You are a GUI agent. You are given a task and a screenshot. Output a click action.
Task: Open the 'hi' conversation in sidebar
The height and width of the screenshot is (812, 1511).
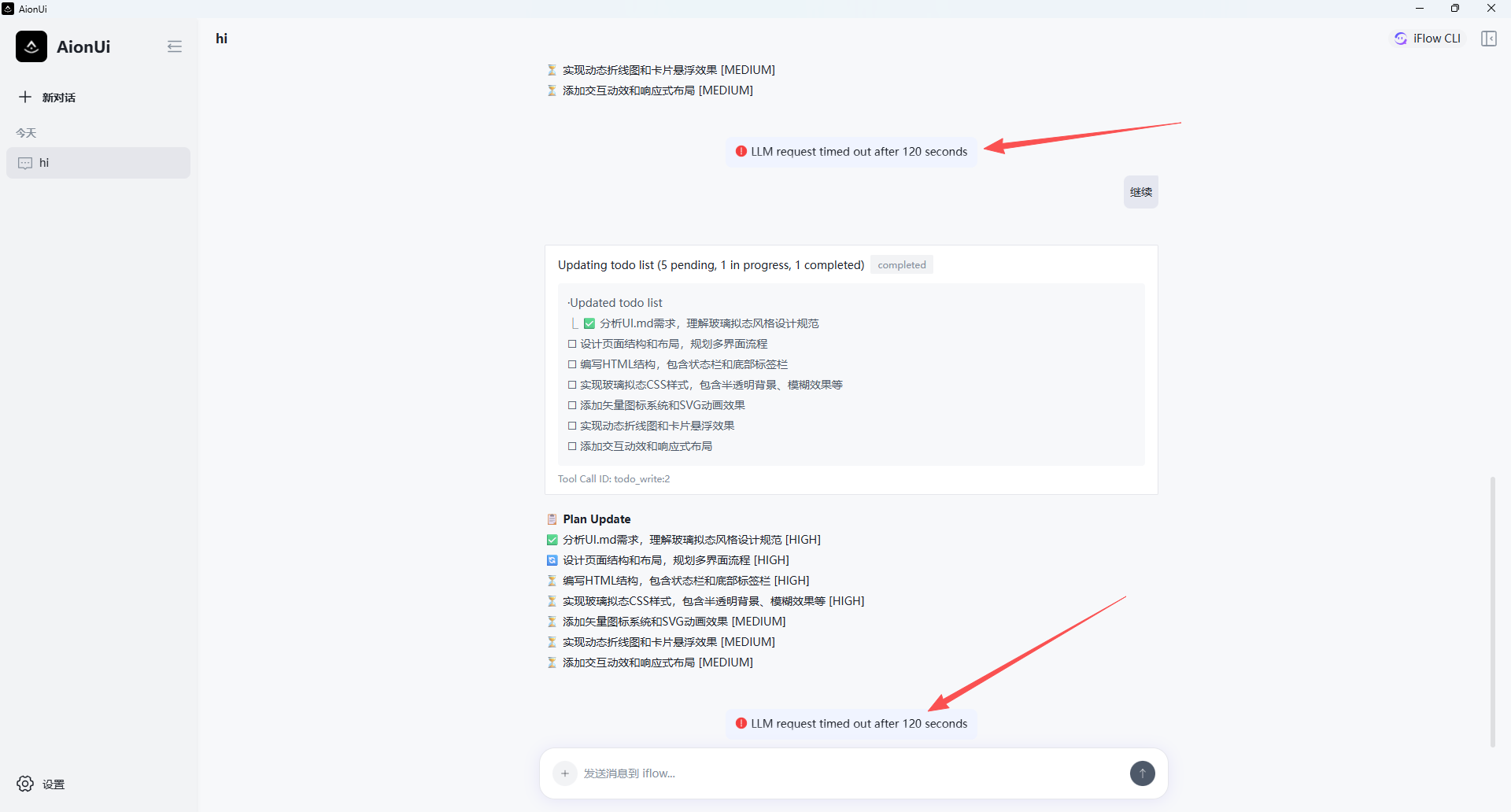[x=98, y=163]
